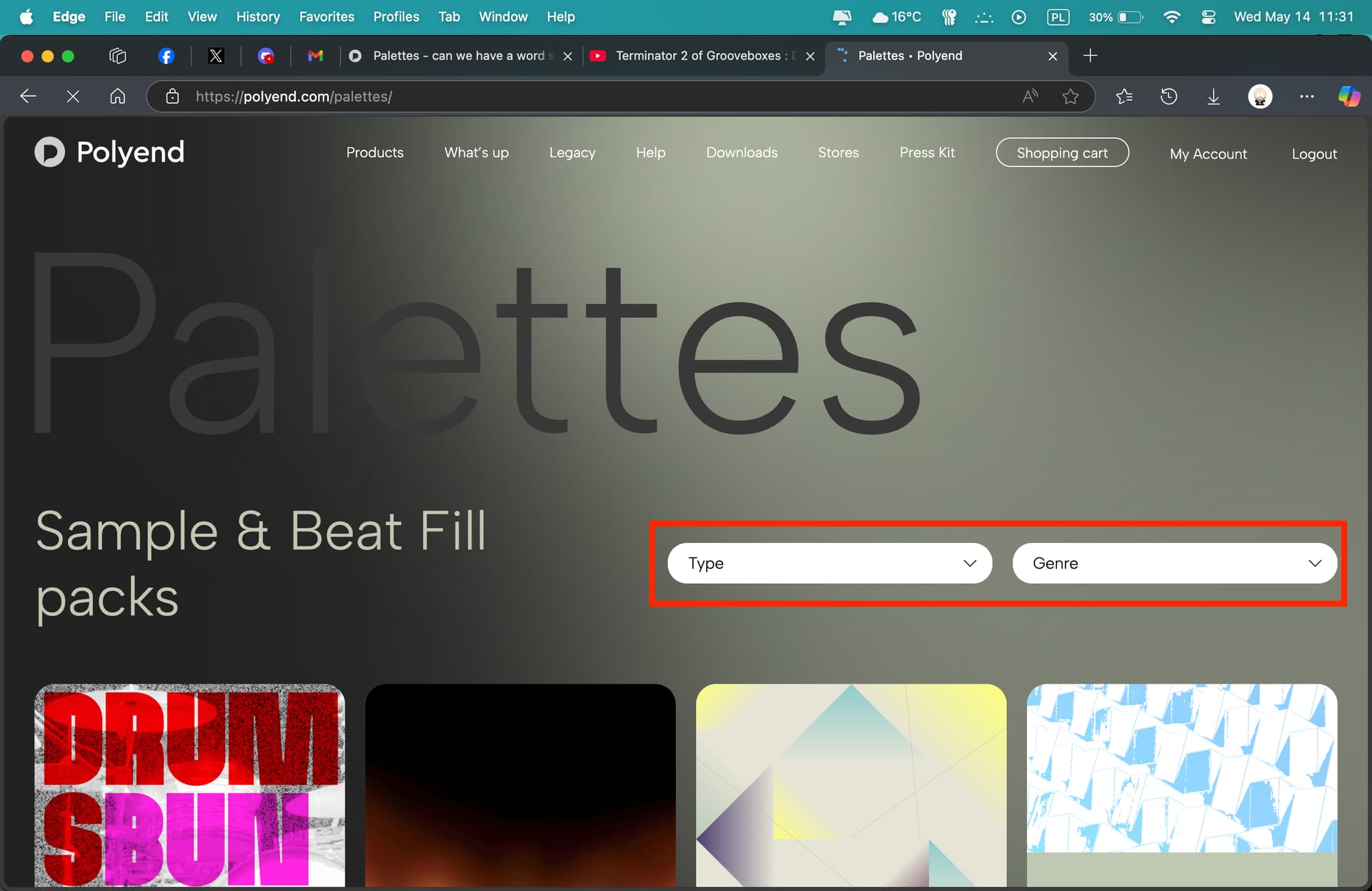
Task: Open Products navigation link
Action: point(375,152)
